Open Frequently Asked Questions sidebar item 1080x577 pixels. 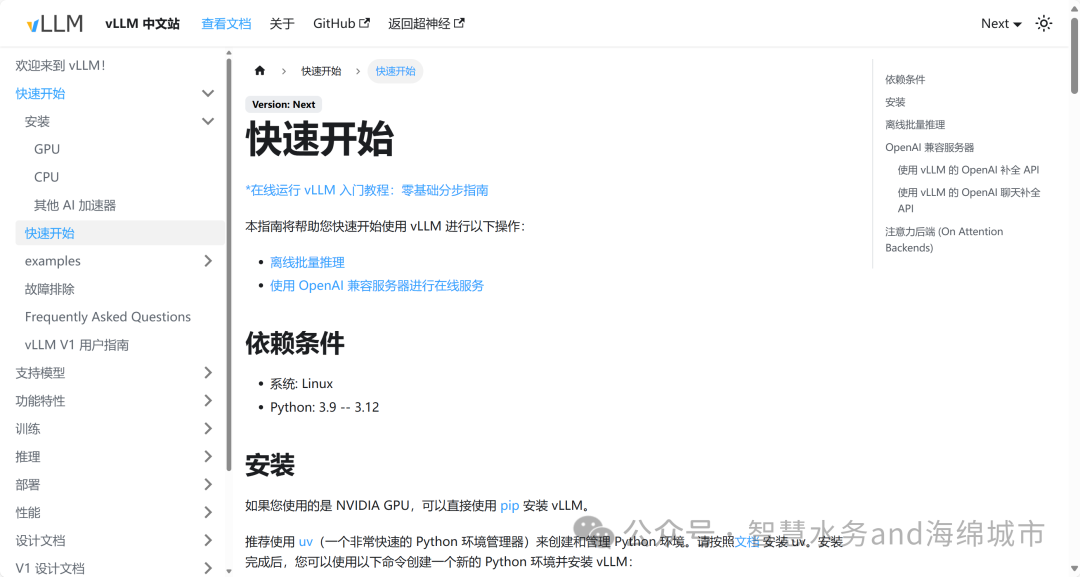[107, 317]
